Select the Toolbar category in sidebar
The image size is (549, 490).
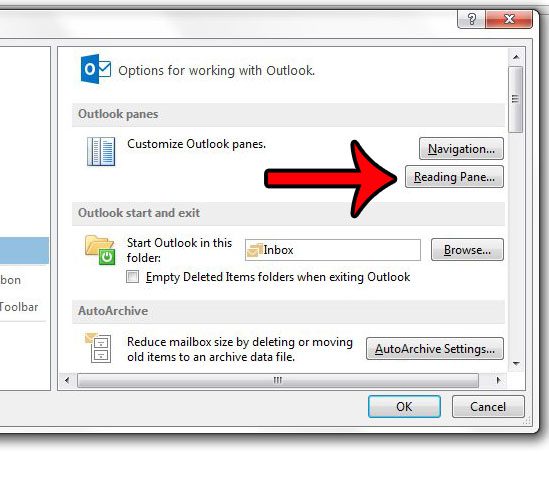click(19, 307)
